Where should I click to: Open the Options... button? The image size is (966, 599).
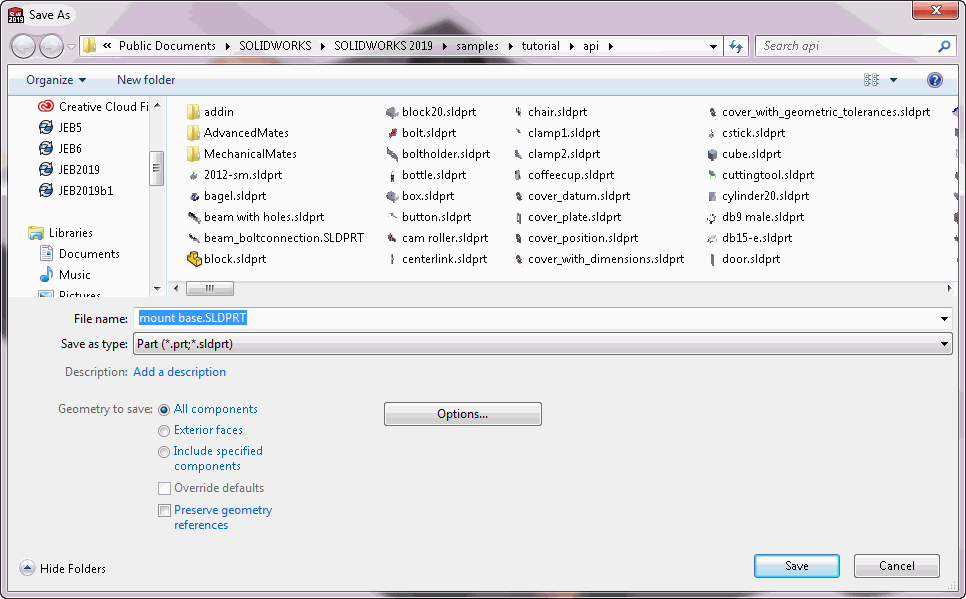coord(463,414)
